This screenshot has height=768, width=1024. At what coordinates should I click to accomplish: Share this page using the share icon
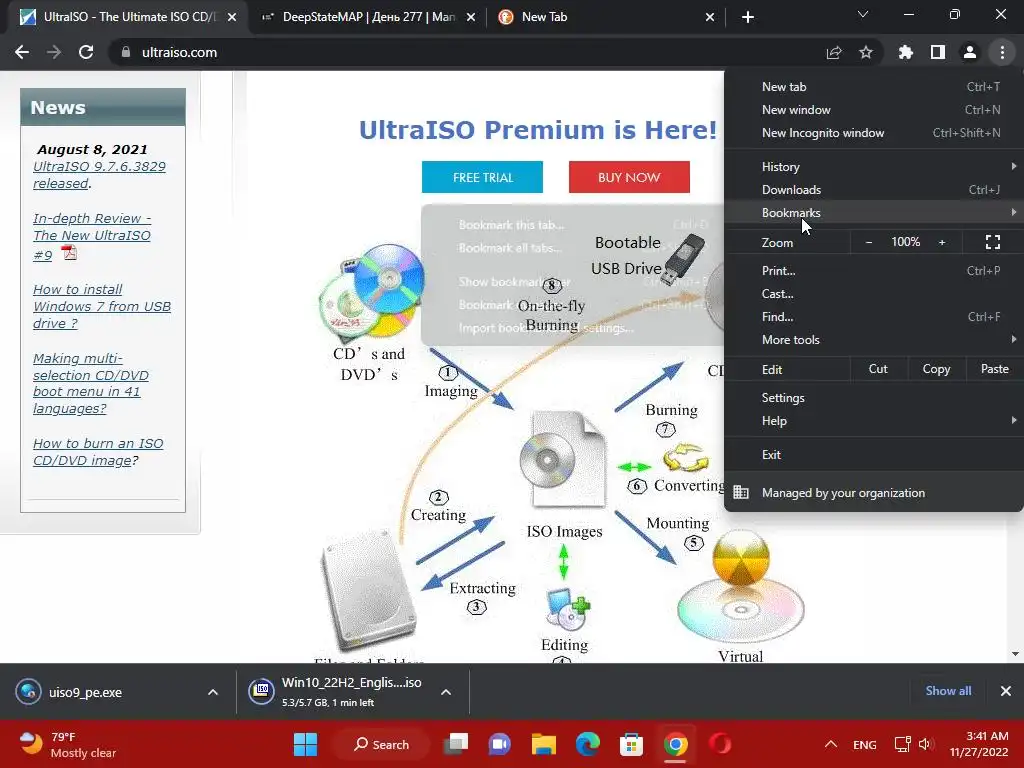(x=834, y=52)
